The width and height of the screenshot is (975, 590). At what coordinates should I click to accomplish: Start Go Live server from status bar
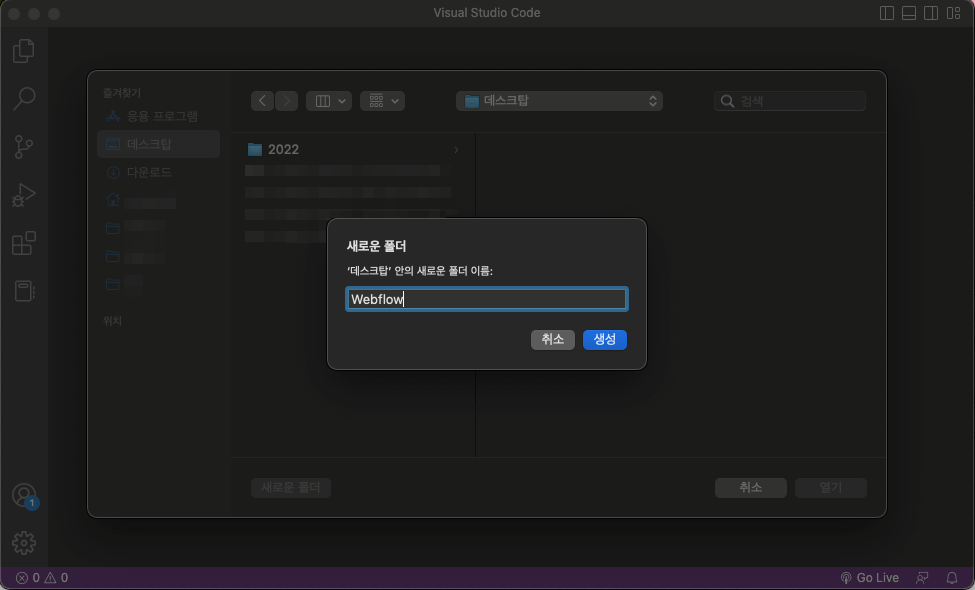tap(869, 578)
